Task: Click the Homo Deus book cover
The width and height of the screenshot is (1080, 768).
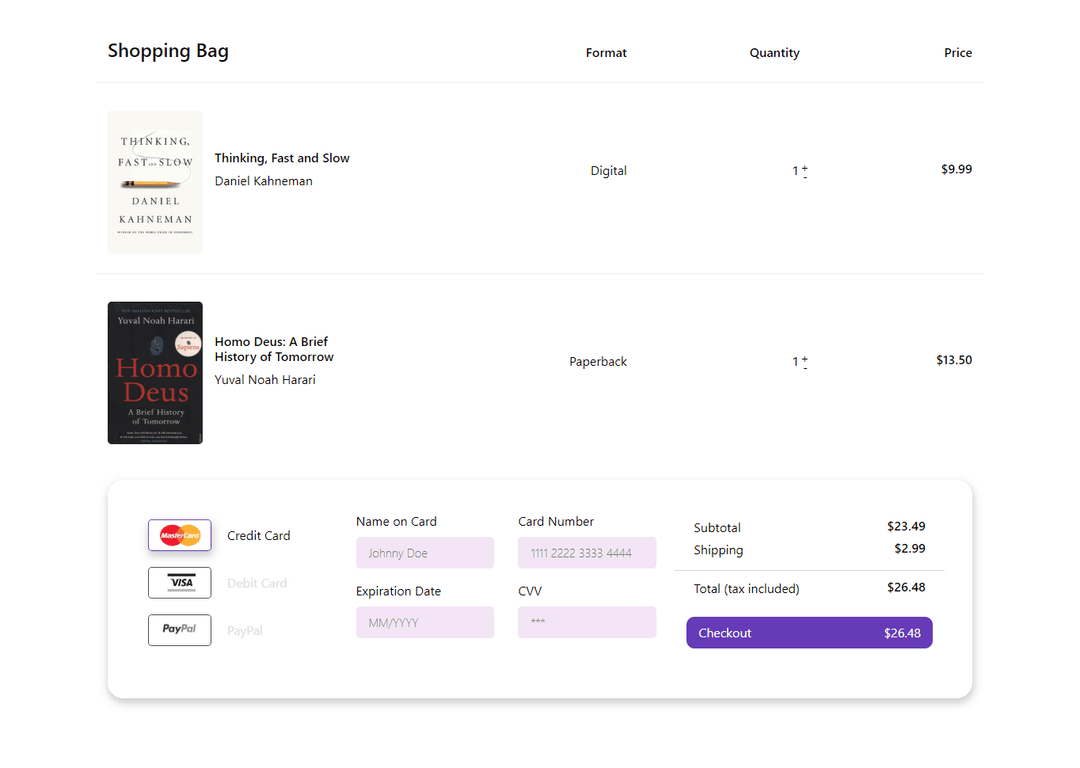Action: tap(155, 372)
